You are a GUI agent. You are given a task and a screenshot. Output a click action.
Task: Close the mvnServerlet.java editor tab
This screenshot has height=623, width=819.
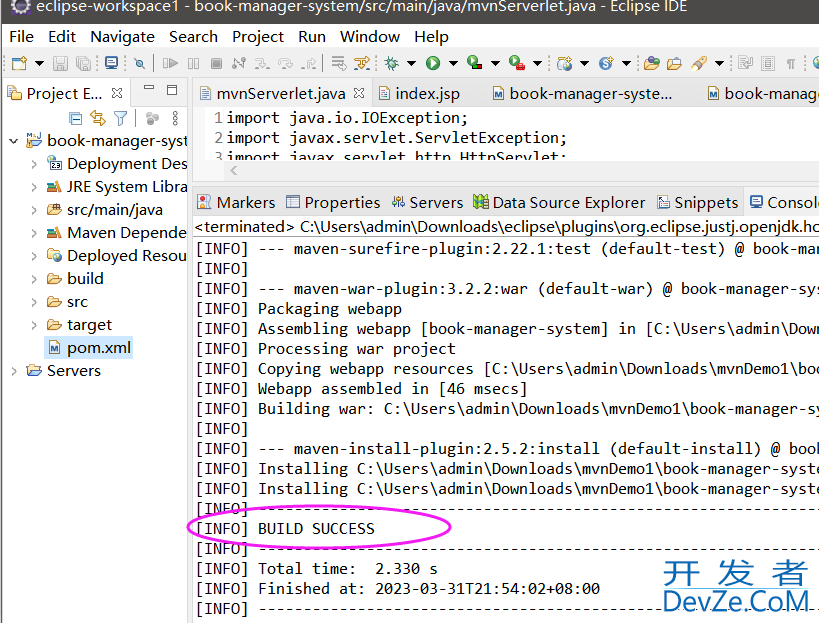tap(359, 93)
